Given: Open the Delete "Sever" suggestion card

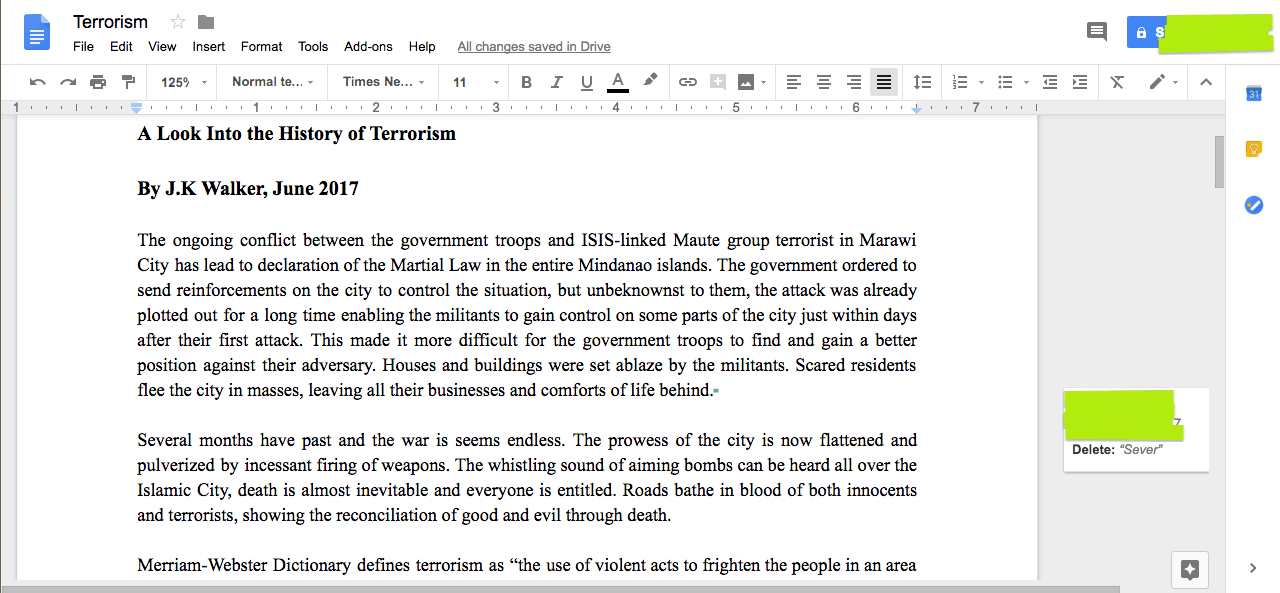Looking at the screenshot, I should (1136, 430).
